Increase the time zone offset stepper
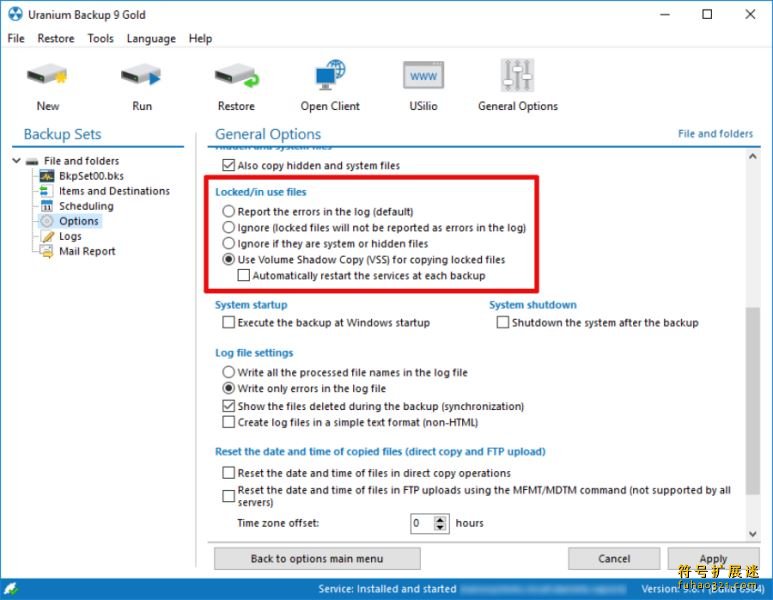 click(440, 519)
